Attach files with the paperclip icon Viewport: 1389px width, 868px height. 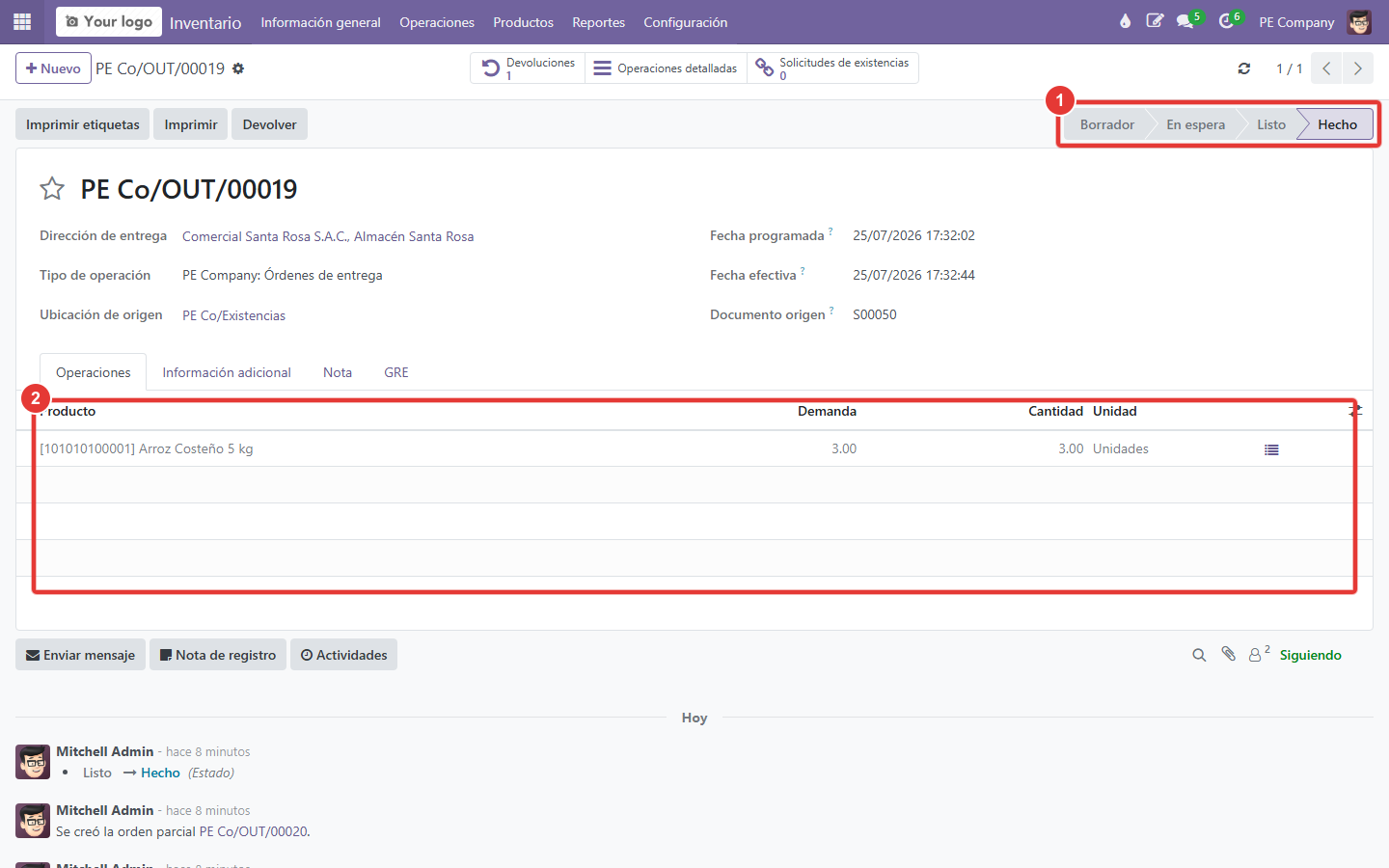coord(1228,654)
